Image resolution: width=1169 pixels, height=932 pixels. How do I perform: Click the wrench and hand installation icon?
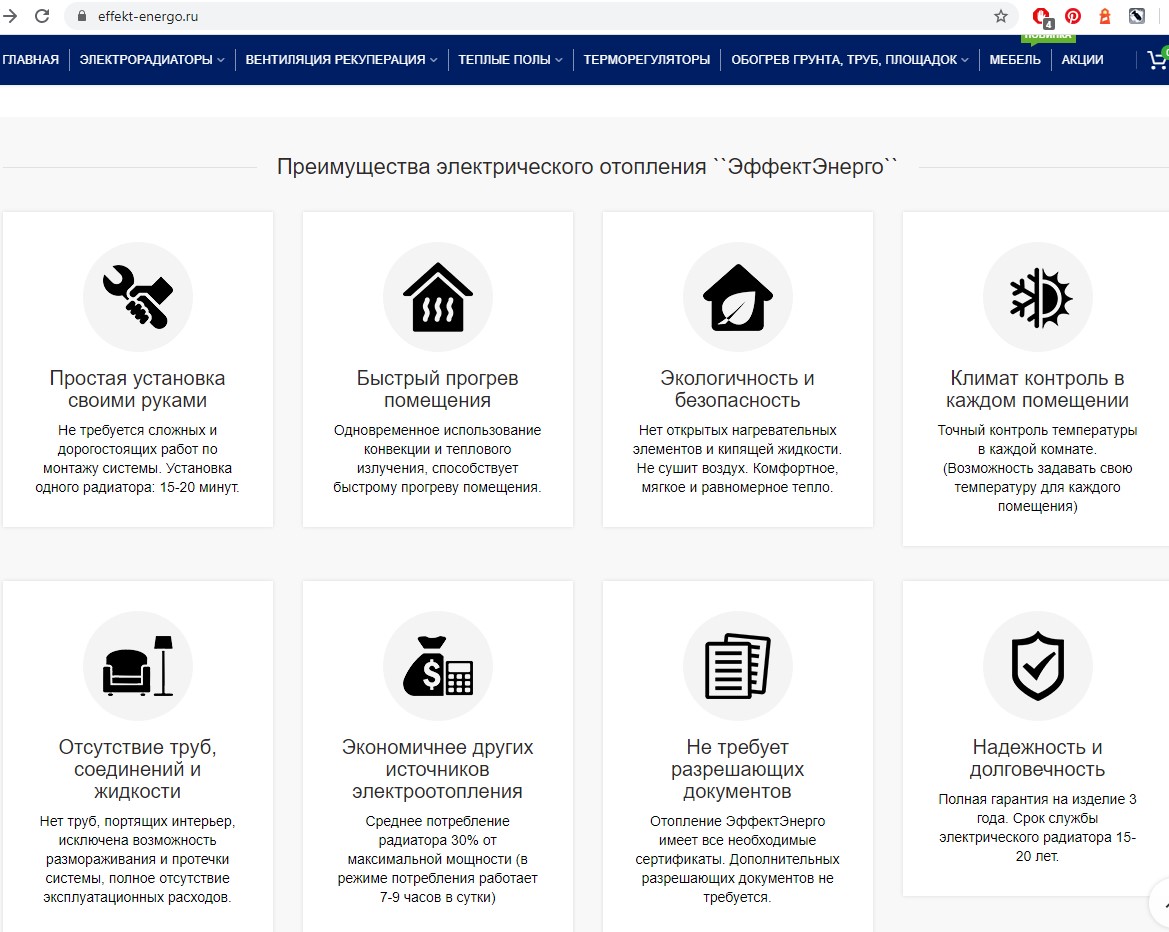tap(138, 297)
